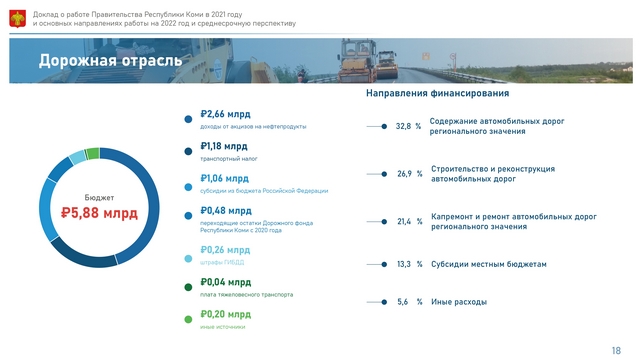Viewport: 640px width, 360px height.
Task: Select the Дорожная отрасль title
Action: 110,60
